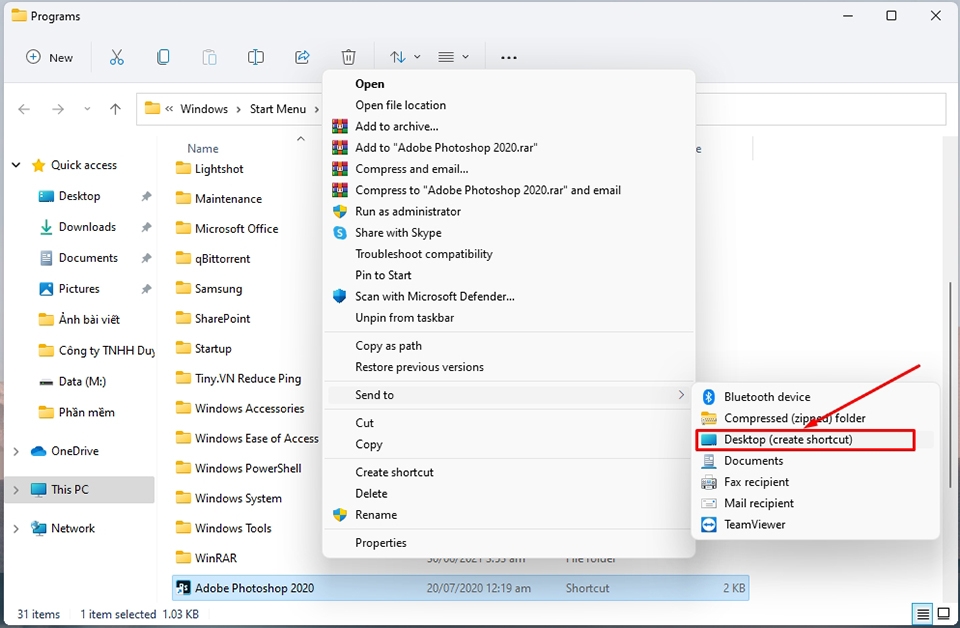960x628 pixels.
Task: Click the back navigation arrow
Action: coord(24,109)
